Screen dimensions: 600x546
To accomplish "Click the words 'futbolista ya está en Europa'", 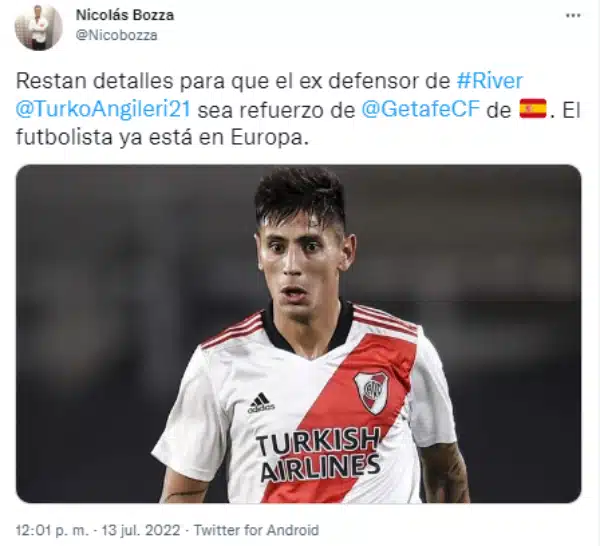I will pyautogui.click(x=162, y=138).
